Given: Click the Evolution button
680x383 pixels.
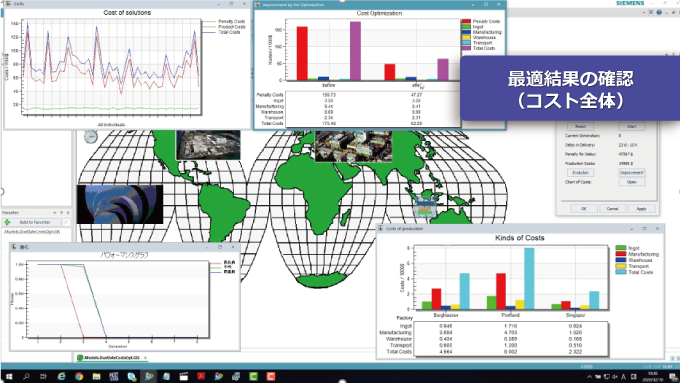Looking at the screenshot, I should point(580,173).
